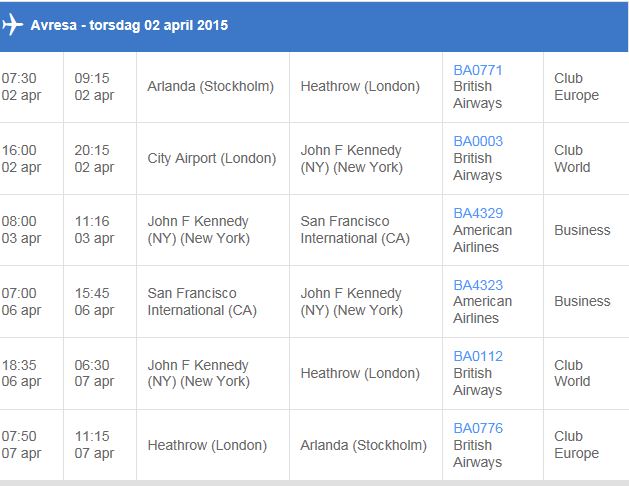Click flight number BA0776
The width and height of the screenshot is (629, 486).
(x=478, y=428)
